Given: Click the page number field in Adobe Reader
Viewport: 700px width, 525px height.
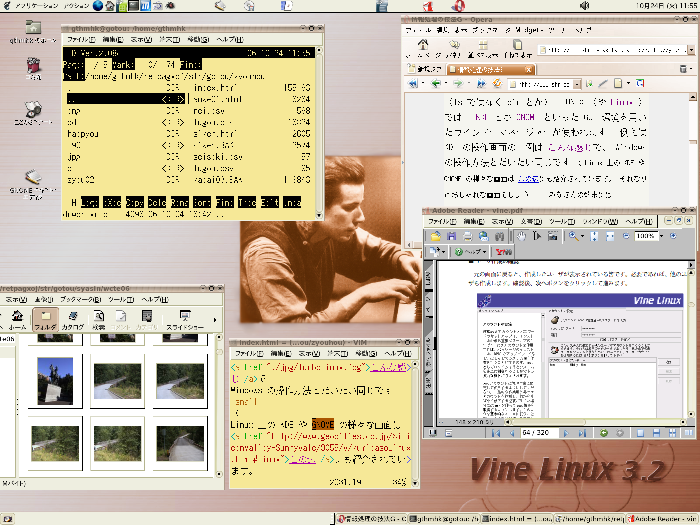Looking at the screenshot, I should tap(538, 433).
